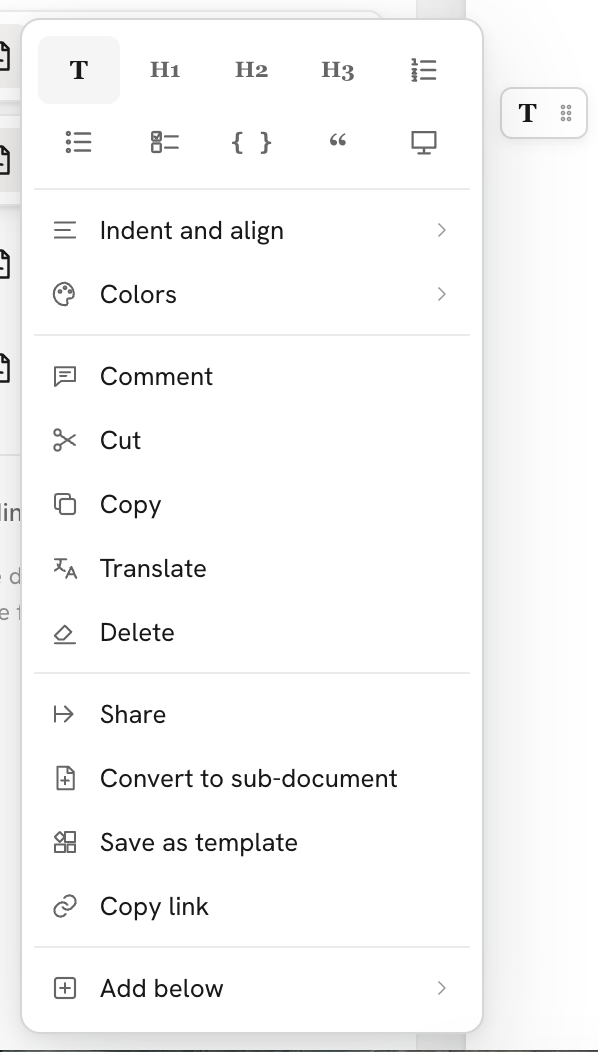Click the arrow icon beside Share
Screen dimensions: 598x1052
(x=64, y=715)
